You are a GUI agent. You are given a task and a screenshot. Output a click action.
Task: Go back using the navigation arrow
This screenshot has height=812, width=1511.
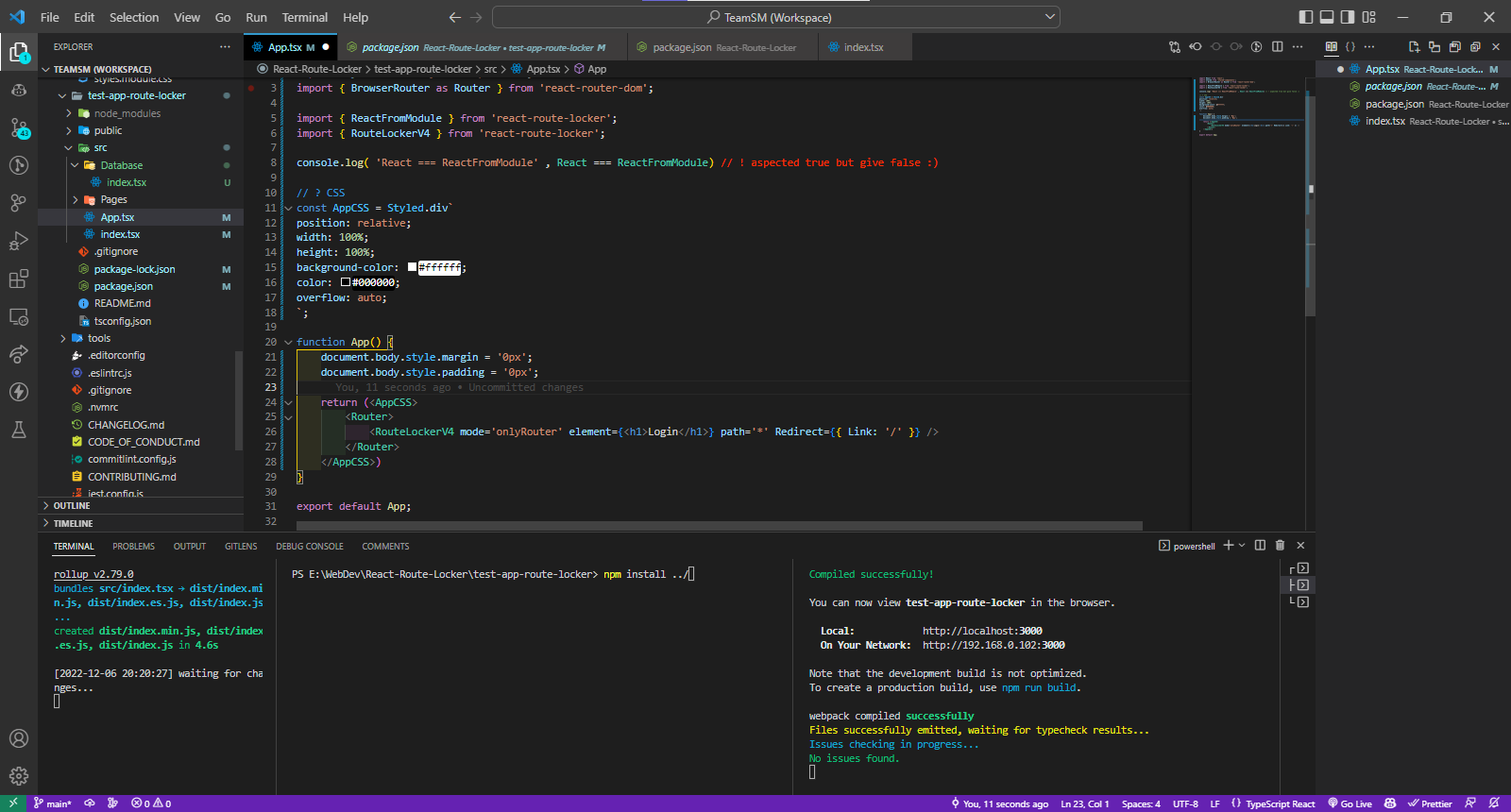tap(455, 17)
